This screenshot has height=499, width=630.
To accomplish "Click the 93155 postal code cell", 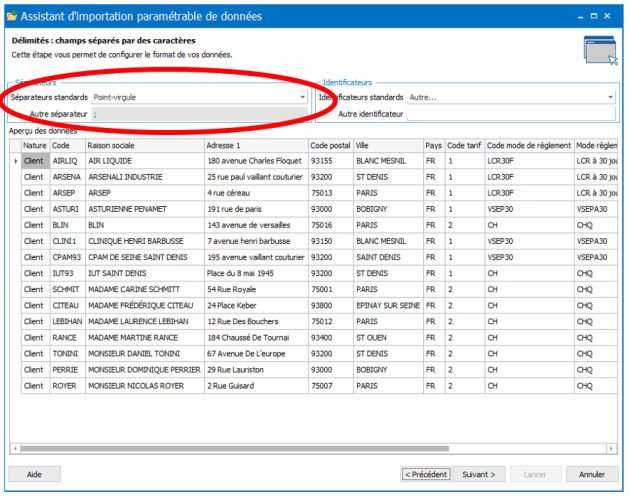I will pyautogui.click(x=331, y=161).
